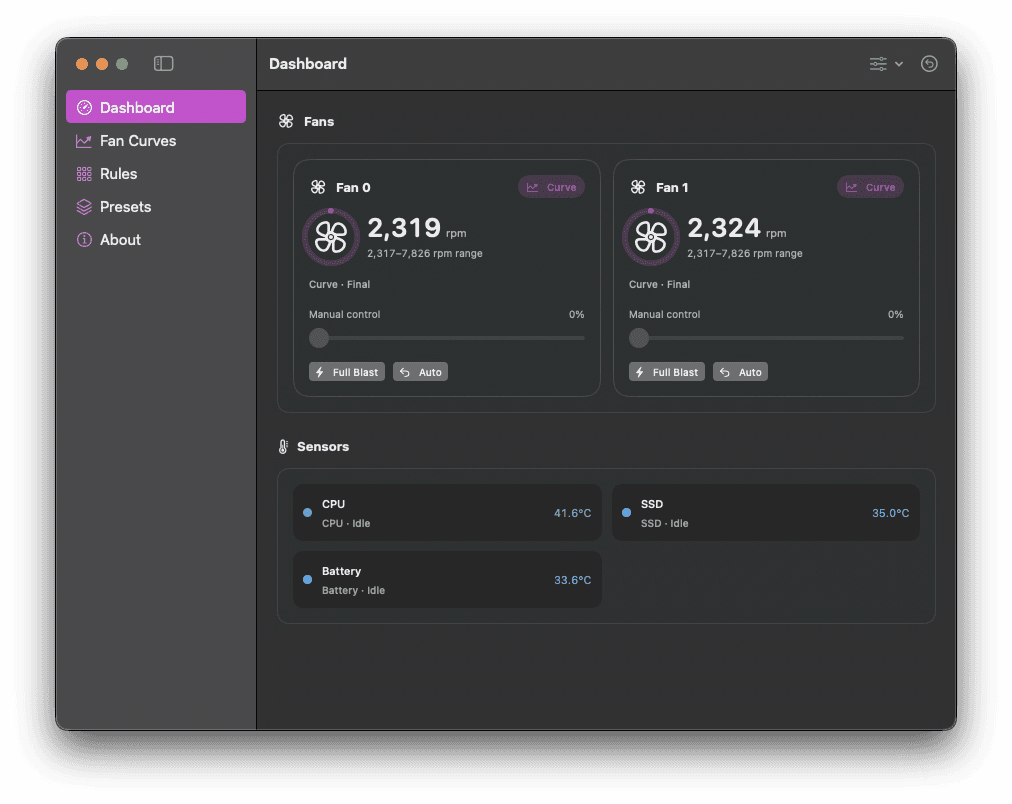Image resolution: width=1012 pixels, height=804 pixels.
Task: Click Fan 0 'Curve · Final' label
Action: (x=339, y=284)
